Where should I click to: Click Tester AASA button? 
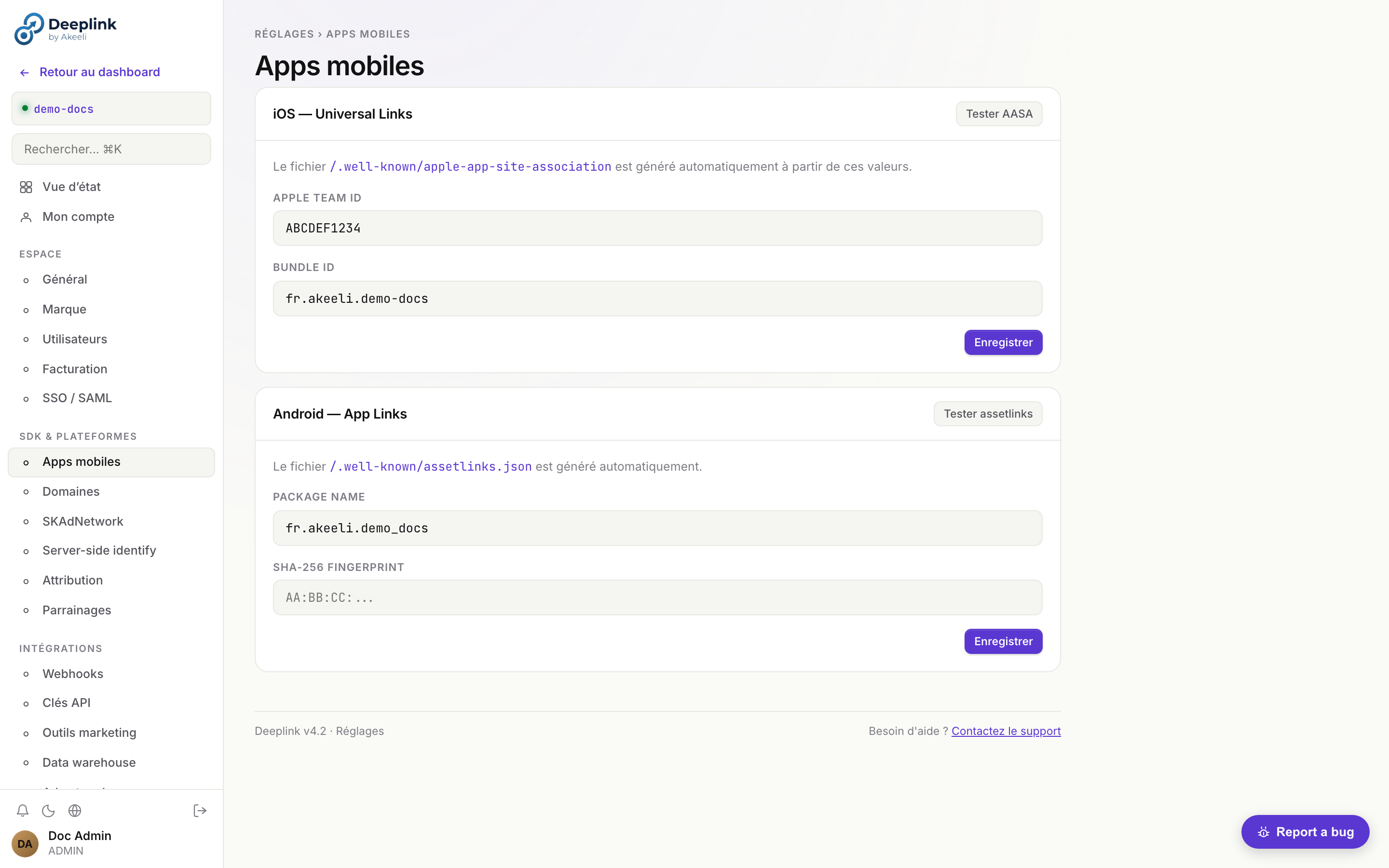point(999,114)
